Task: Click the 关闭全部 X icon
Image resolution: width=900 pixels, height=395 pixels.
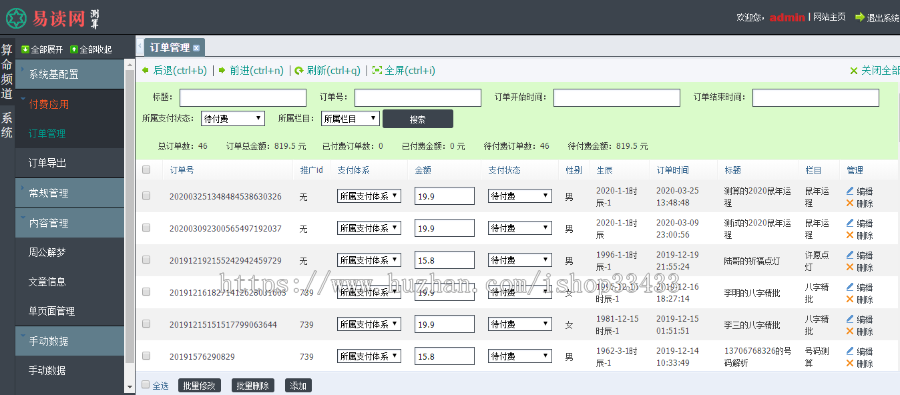Action: tap(854, 71)
